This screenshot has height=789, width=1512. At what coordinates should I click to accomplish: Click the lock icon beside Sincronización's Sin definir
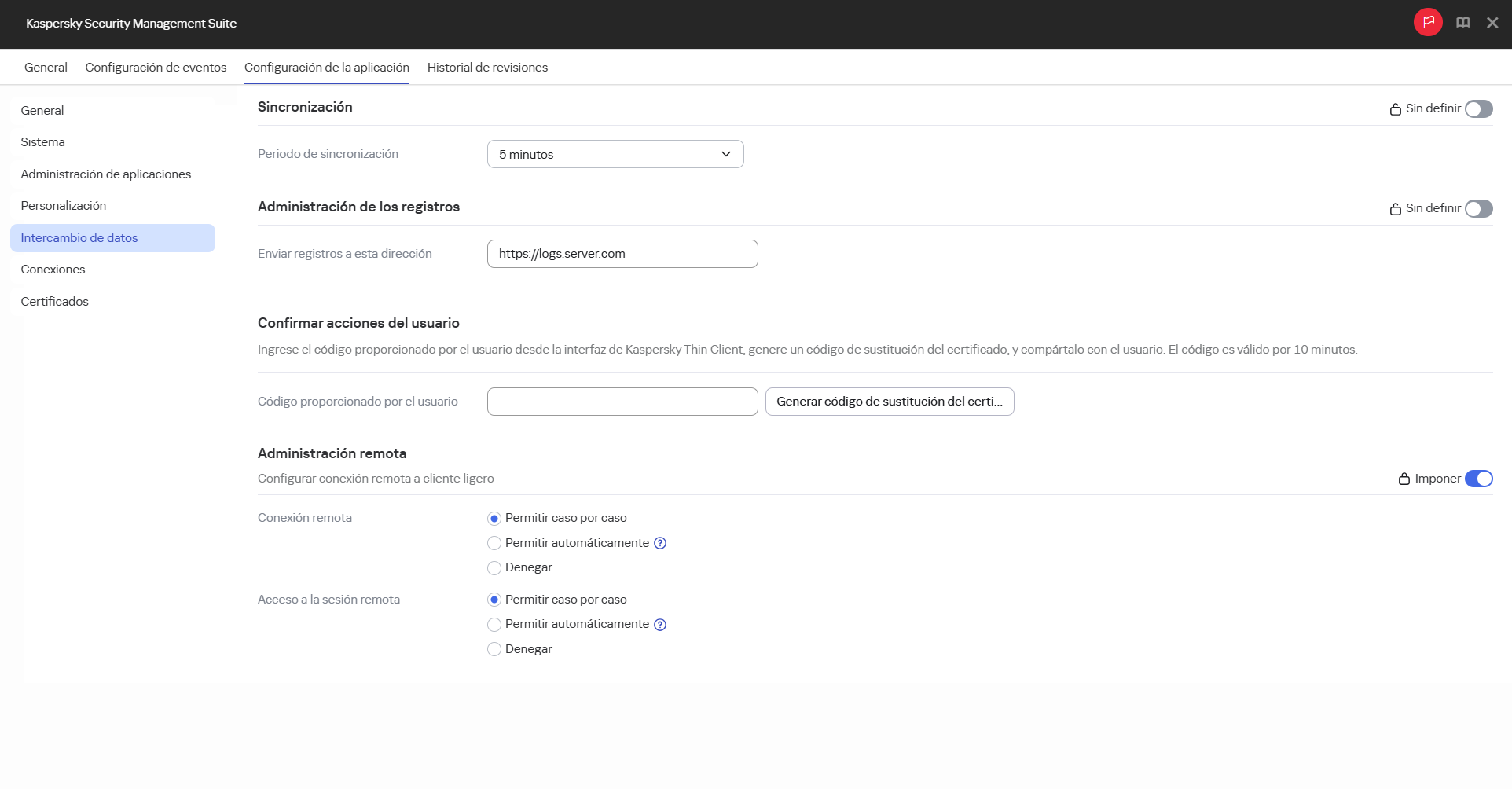(1396, 108)
